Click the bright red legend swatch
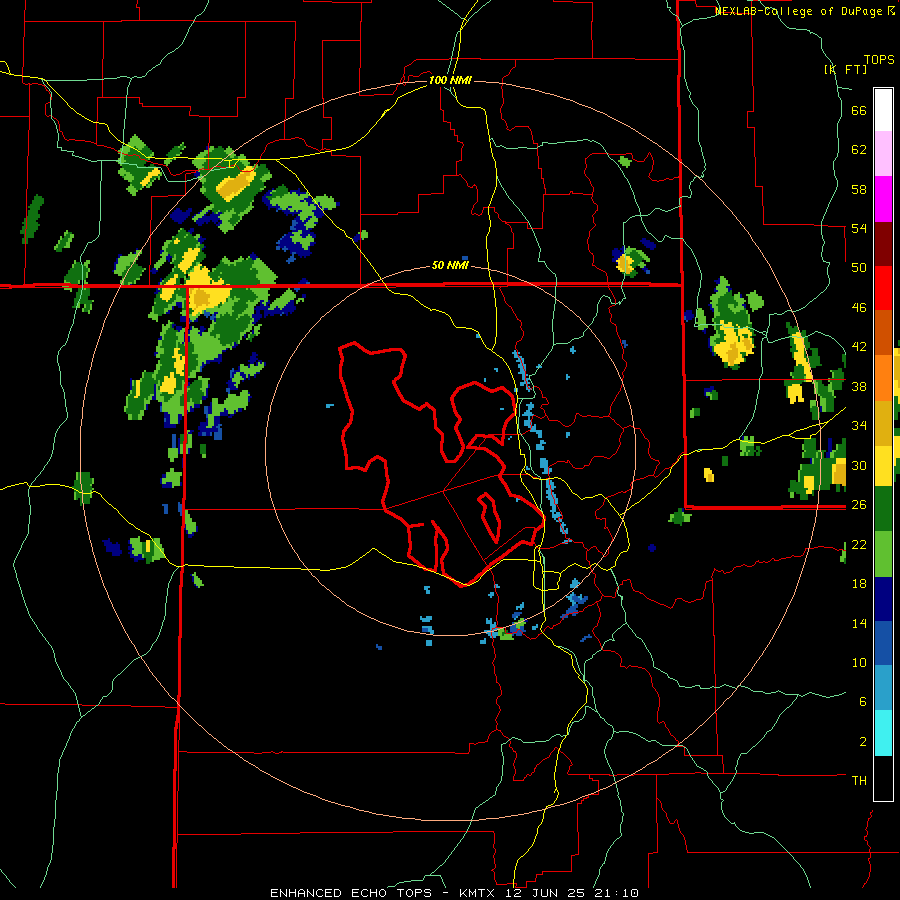The width and height of the screenshot is (900, 900). [883, 288]
